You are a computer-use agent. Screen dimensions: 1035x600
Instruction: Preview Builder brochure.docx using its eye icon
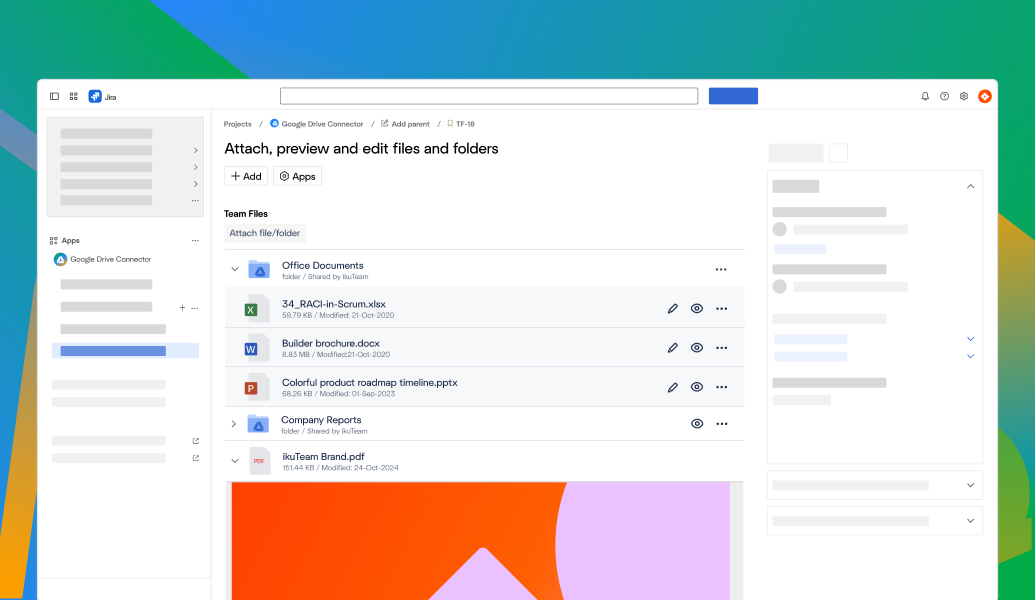(x=697, y=348)
